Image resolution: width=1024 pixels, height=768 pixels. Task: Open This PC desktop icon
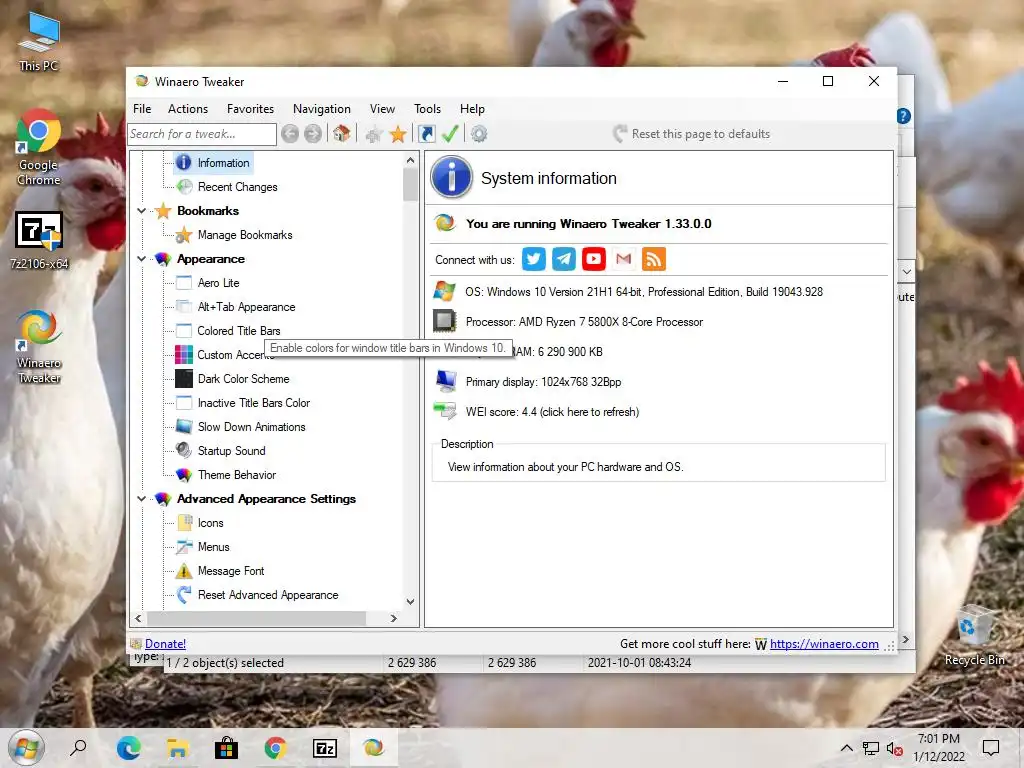39,42
